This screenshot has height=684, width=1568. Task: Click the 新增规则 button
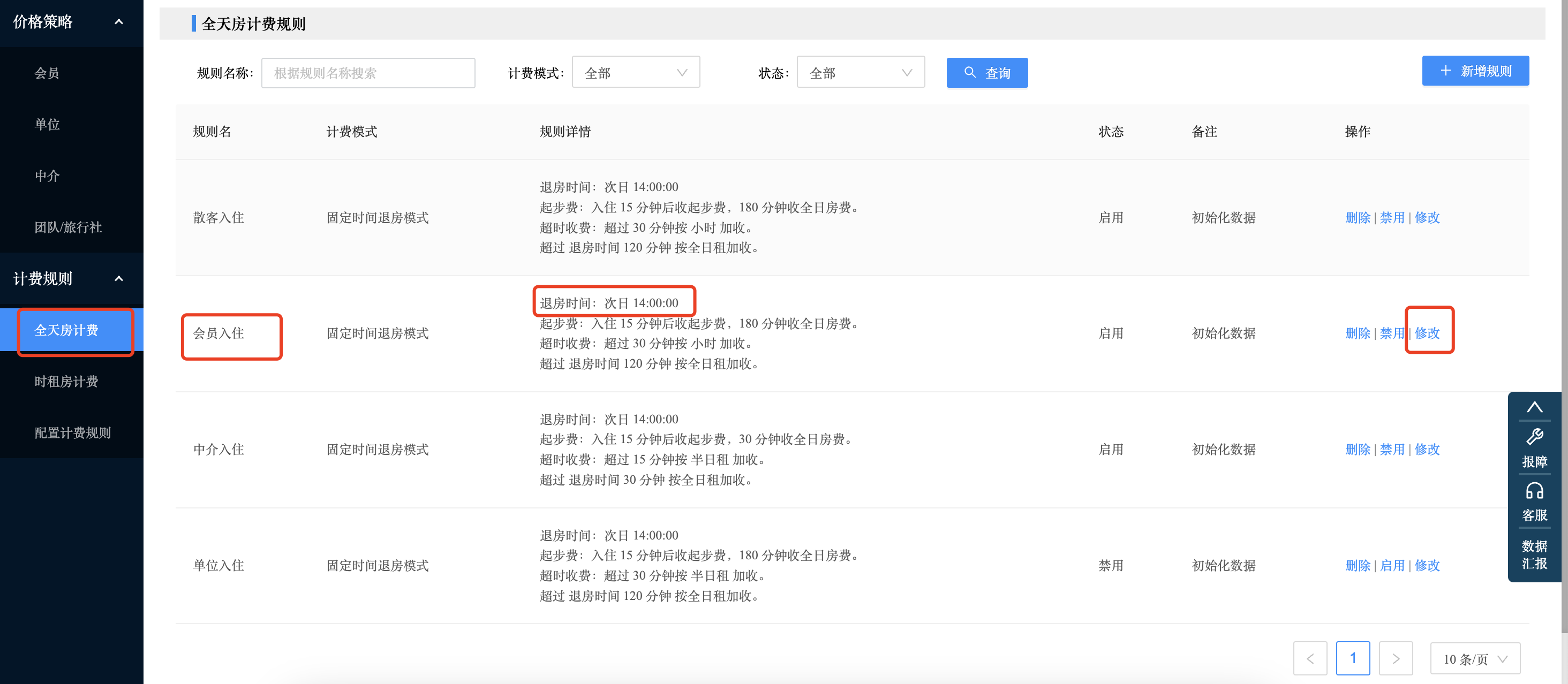tap(1475, 71)
